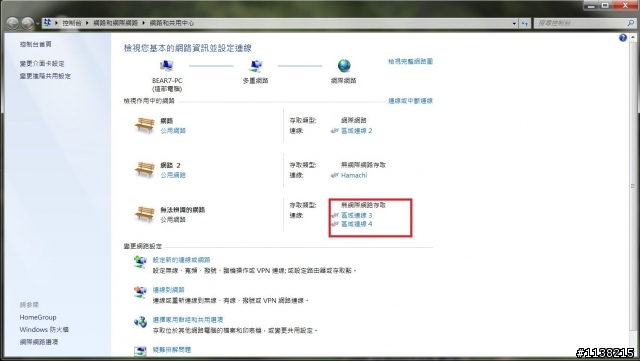Click the multiple networks icon in the map

point(256,66)
